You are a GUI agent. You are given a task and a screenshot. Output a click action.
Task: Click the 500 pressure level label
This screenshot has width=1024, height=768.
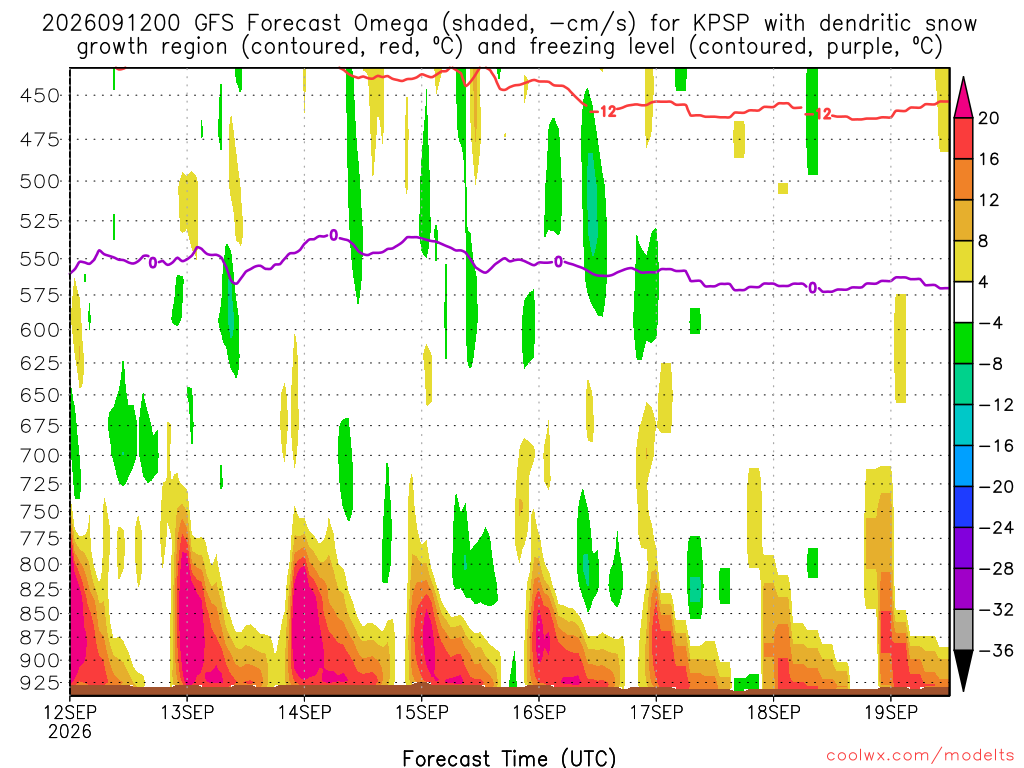click(40, 181)
